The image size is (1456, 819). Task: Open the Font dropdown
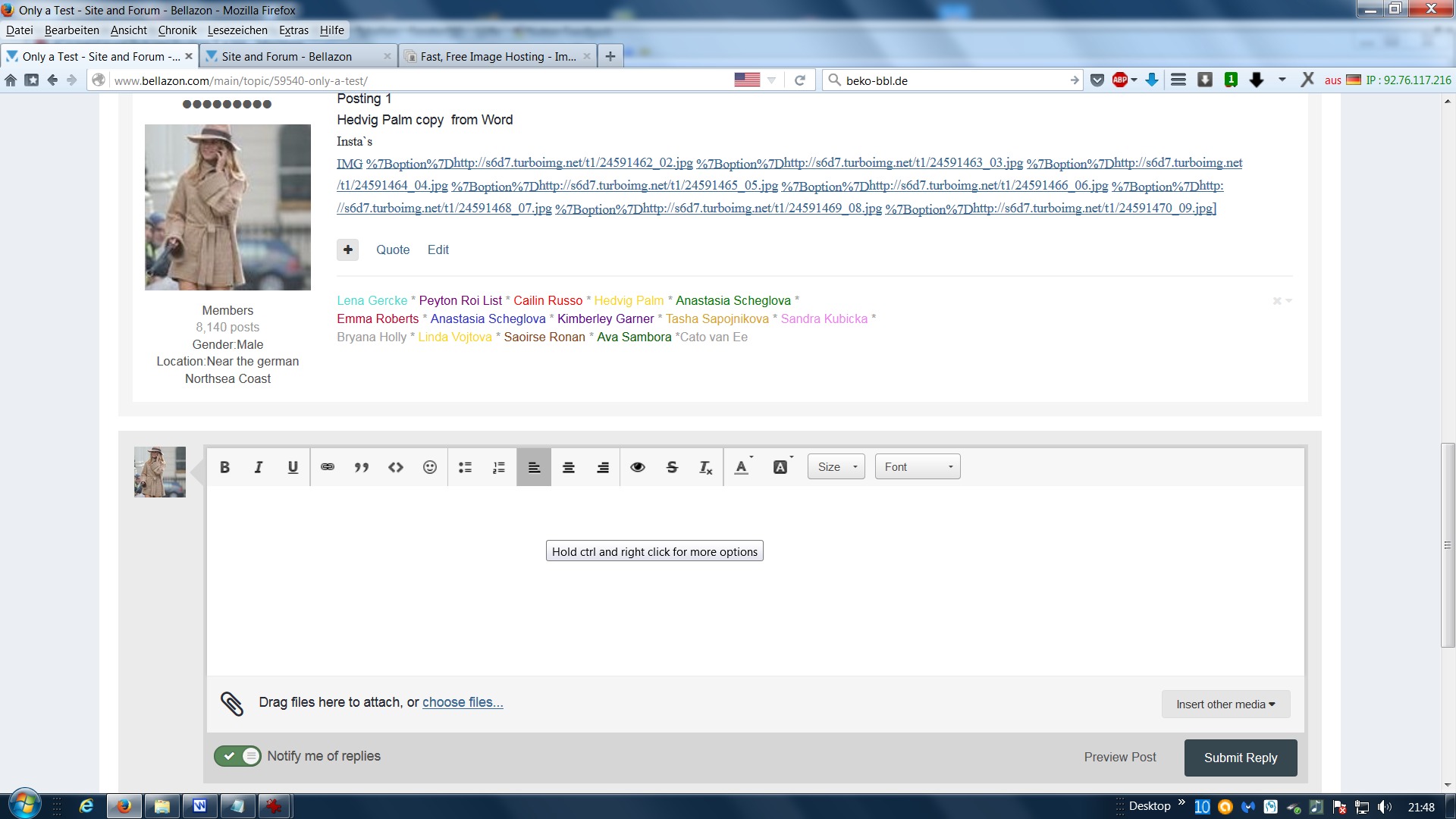click(x=918, y=467)
